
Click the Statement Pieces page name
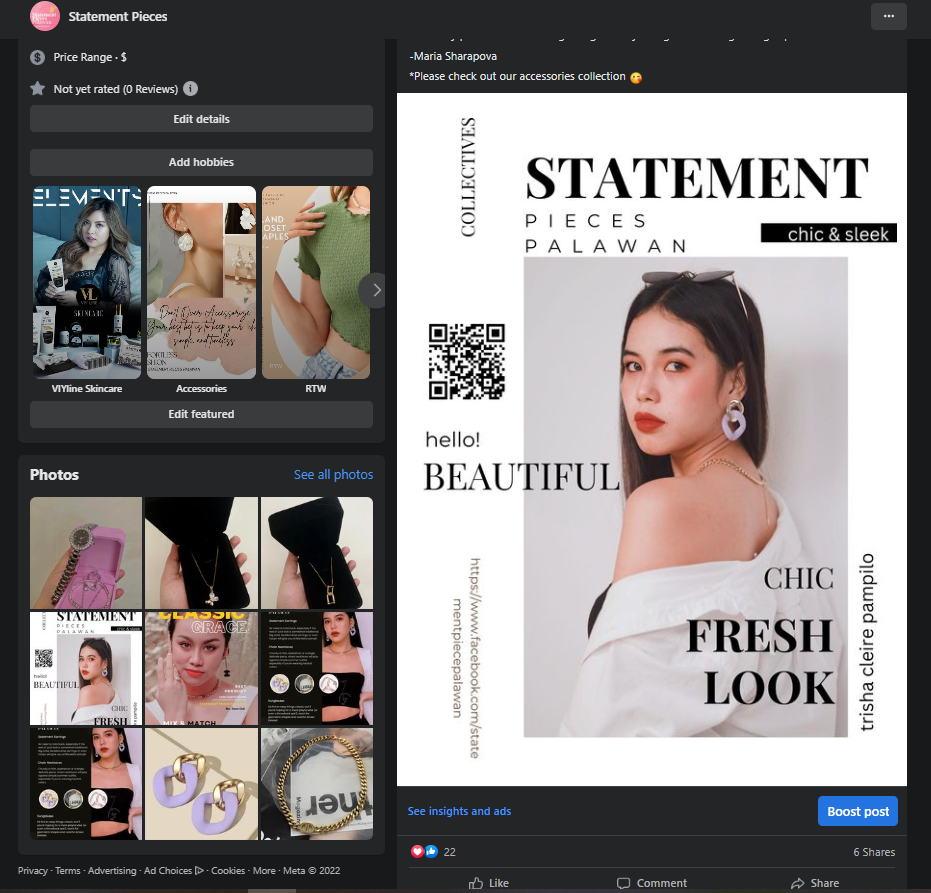118,17
